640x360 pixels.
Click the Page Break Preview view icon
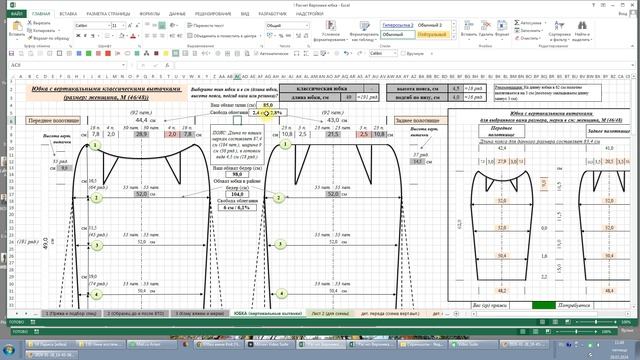568,322
